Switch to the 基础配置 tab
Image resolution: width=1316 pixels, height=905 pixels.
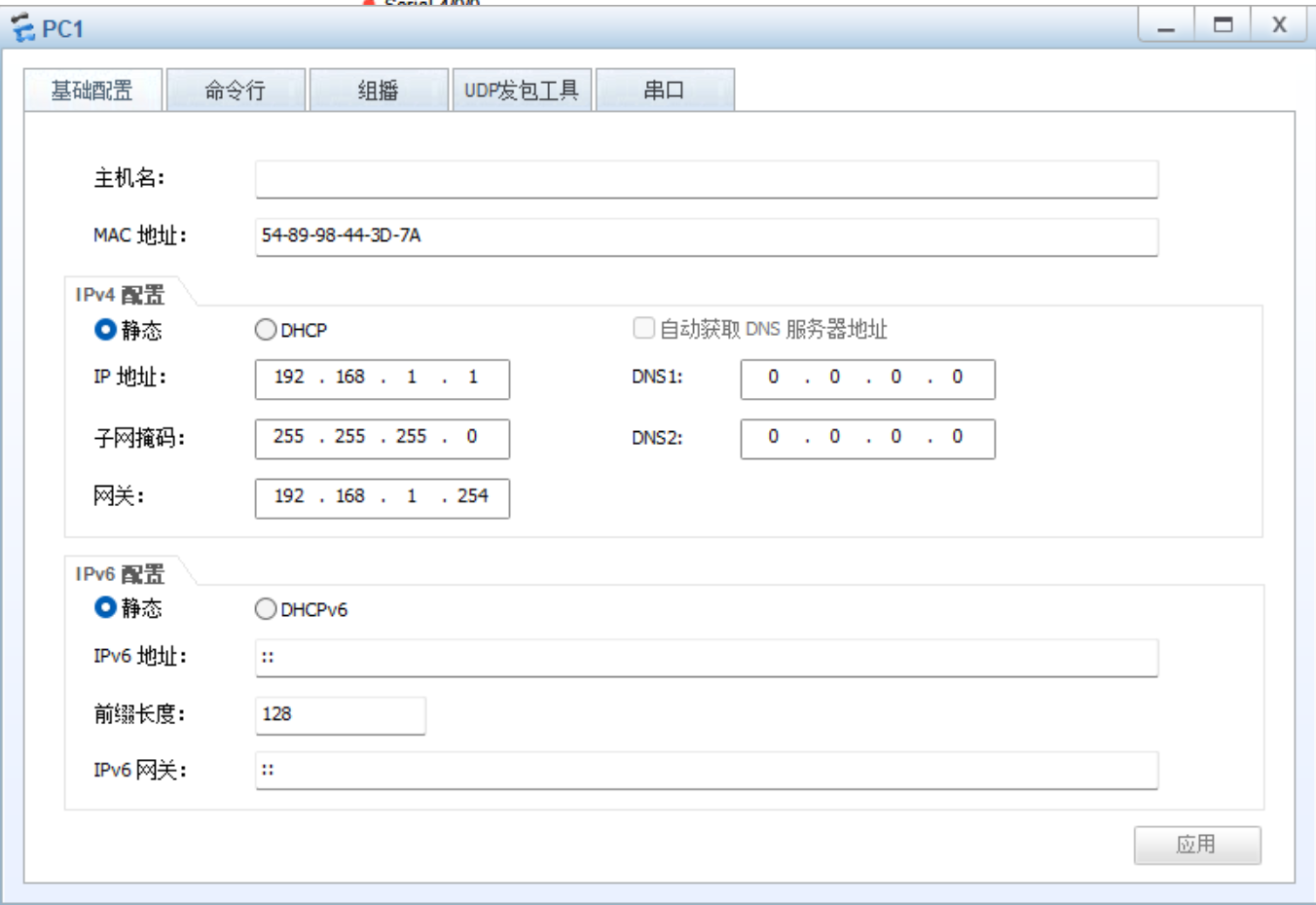(x=92, y=90)
